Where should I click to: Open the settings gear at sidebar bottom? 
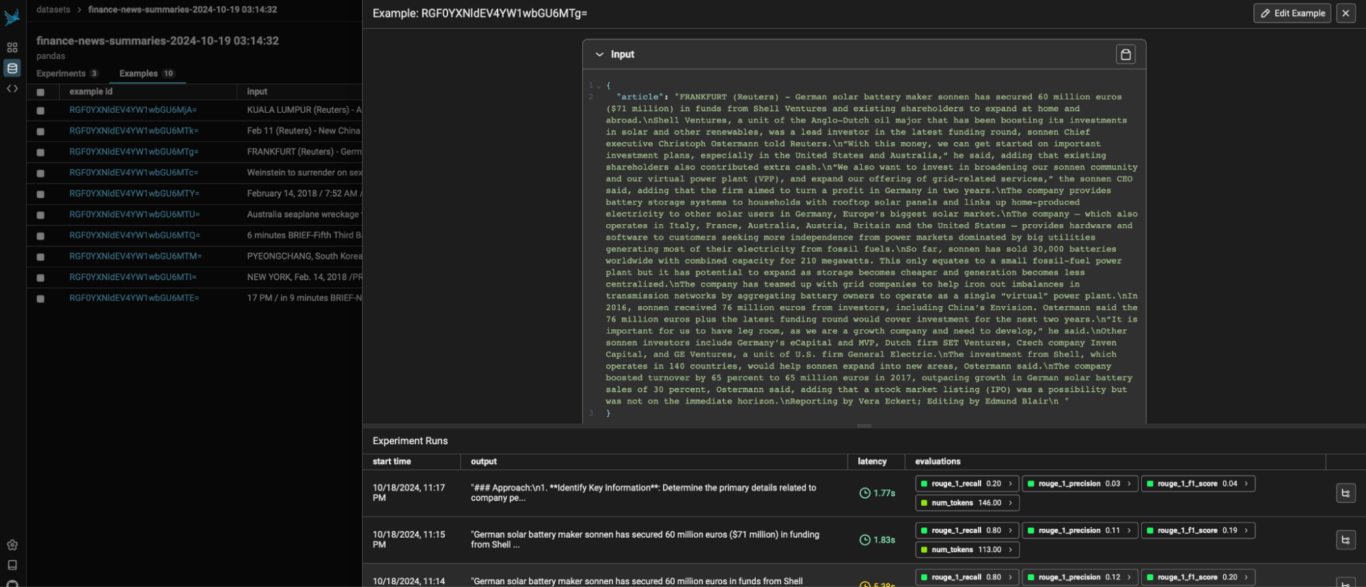(x=11, y=544)
